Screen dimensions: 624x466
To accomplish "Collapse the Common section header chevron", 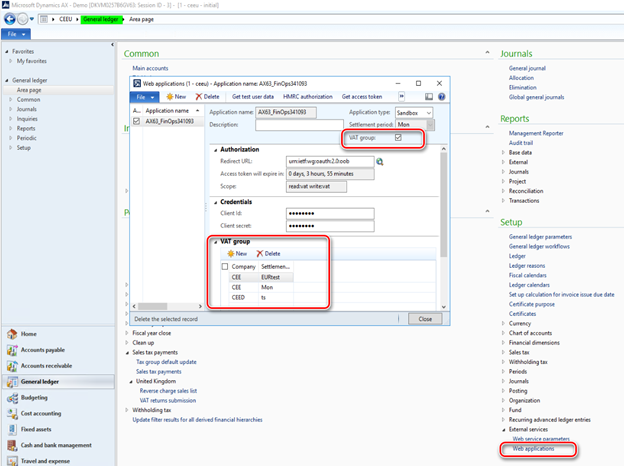I will pos(488,53).
